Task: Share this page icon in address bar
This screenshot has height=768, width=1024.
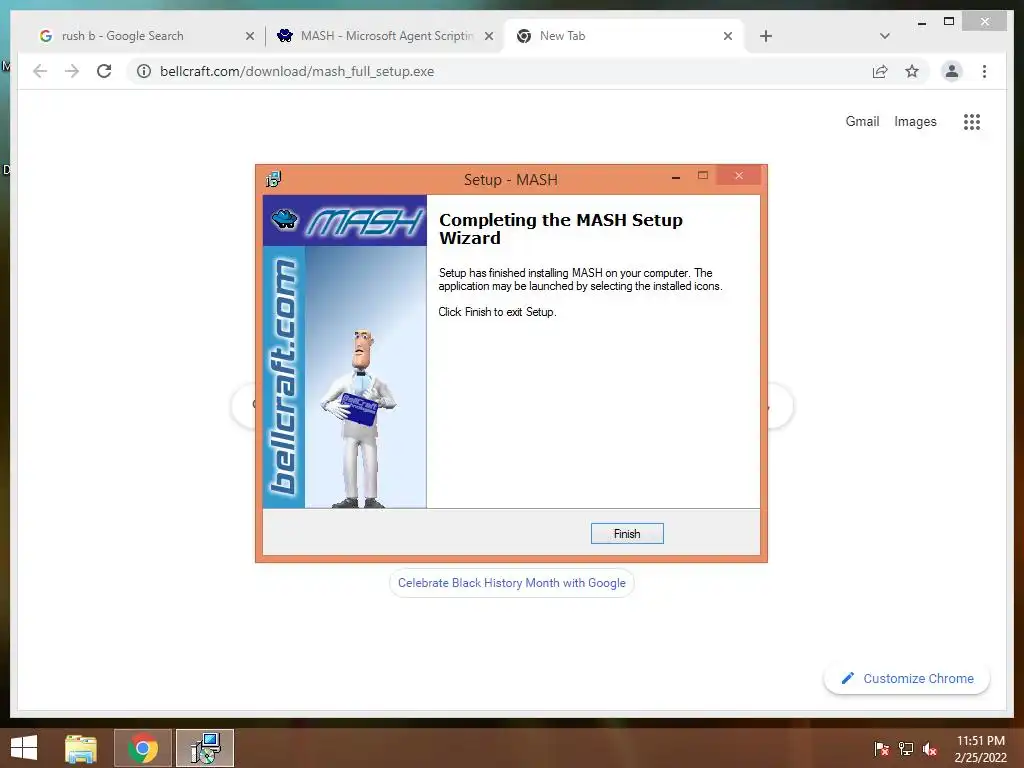Action: tap(880, 72)
